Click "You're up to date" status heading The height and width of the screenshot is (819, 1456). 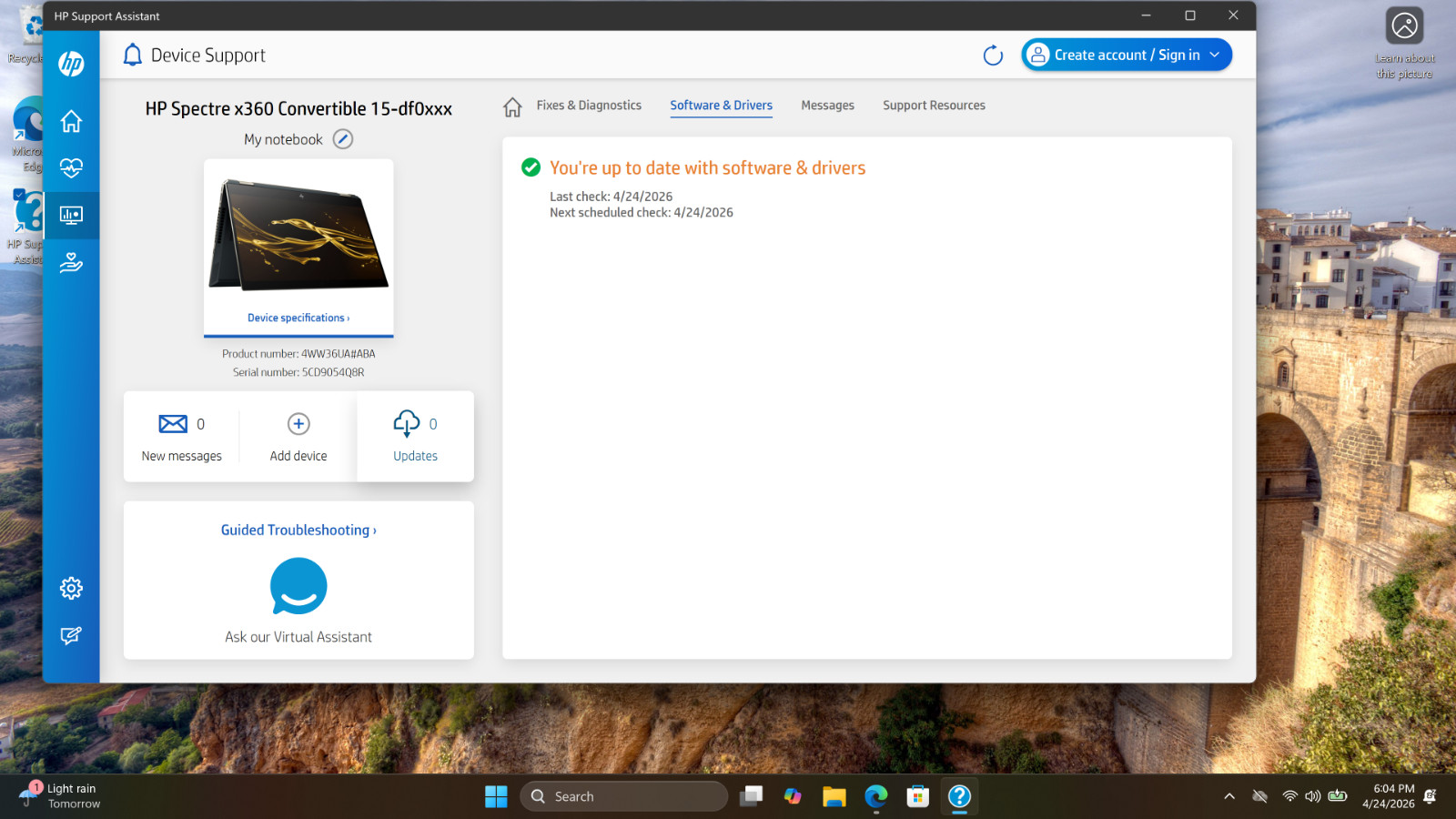707,168
